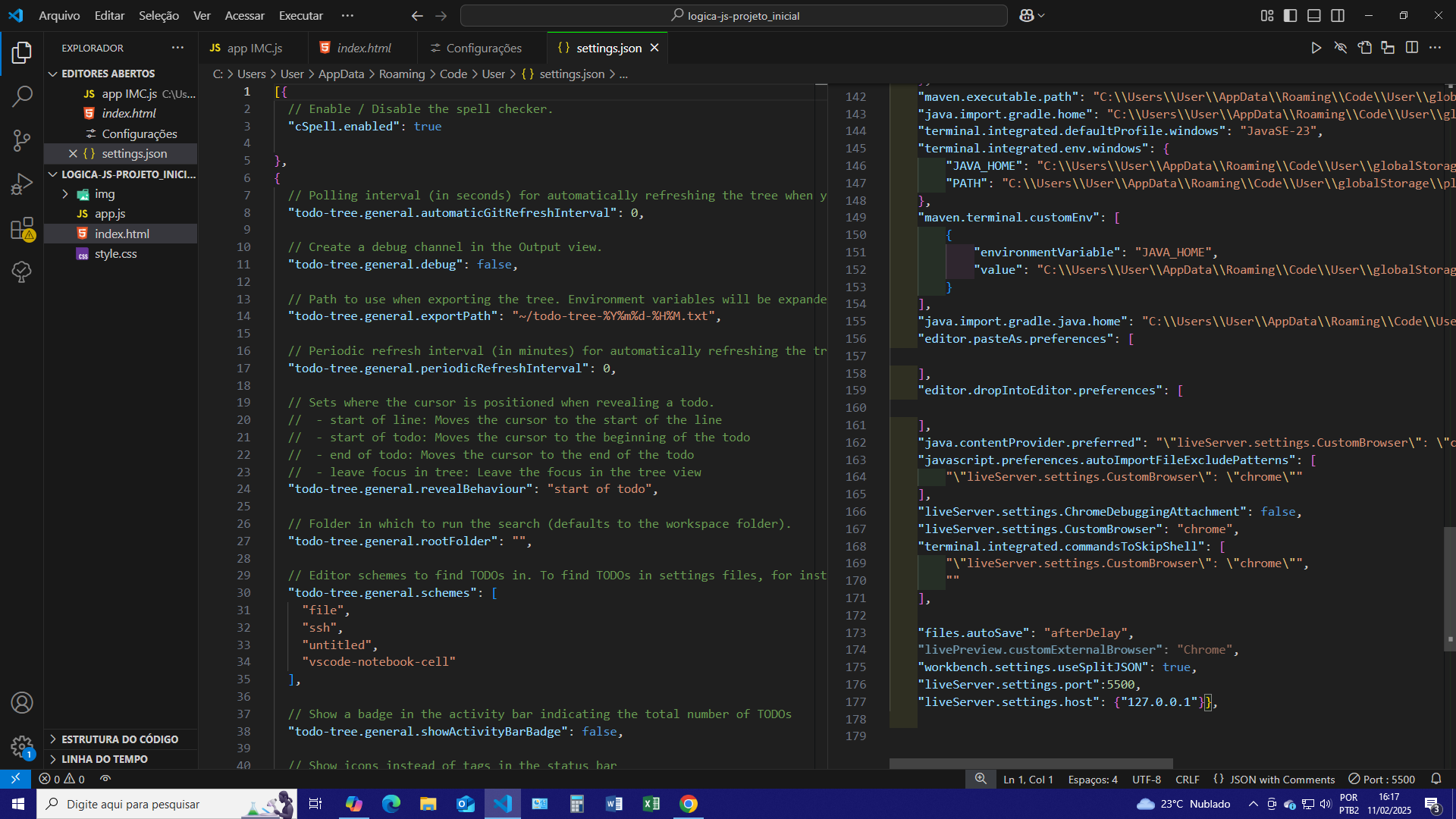Open the Source Control view

(22, 140)
